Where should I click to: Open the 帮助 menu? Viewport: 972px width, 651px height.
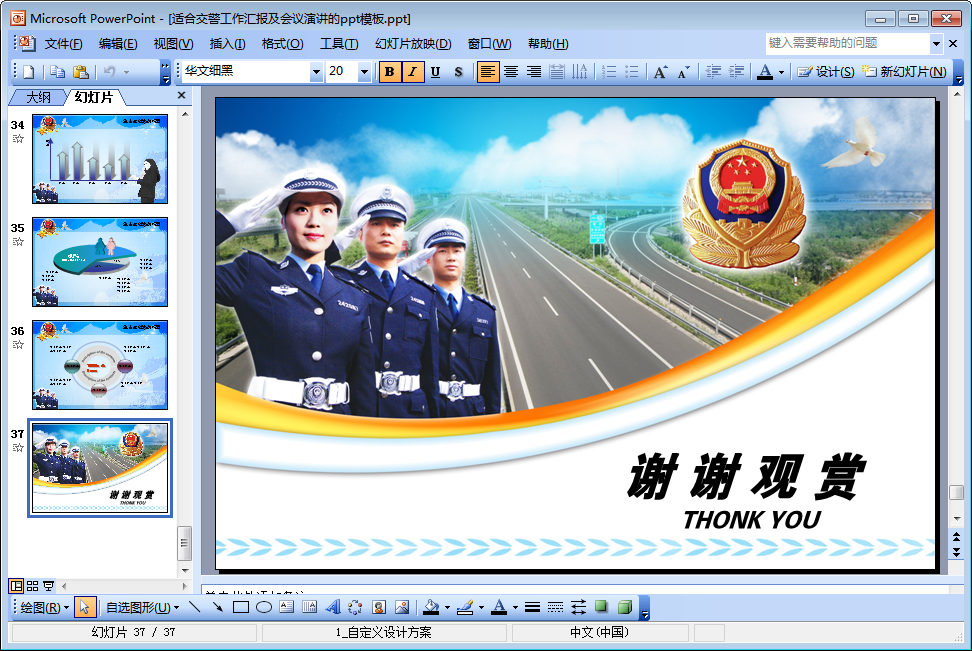(x=547, y=44)
